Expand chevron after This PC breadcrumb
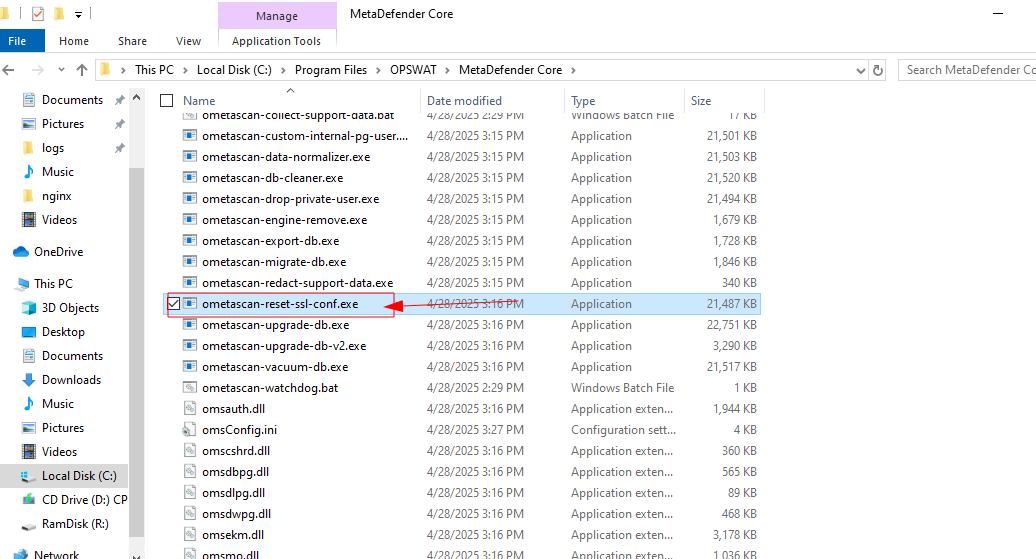Image resolution: width=1036 pixels, height=559 pixels. (x=185, y=70)
